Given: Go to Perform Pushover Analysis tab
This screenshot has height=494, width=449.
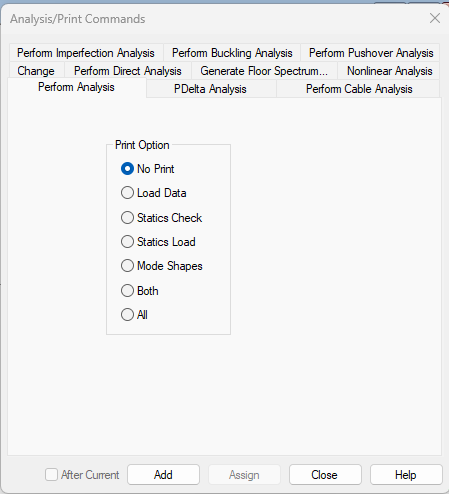Looking at the screenshot, I should tap(371, 53).
